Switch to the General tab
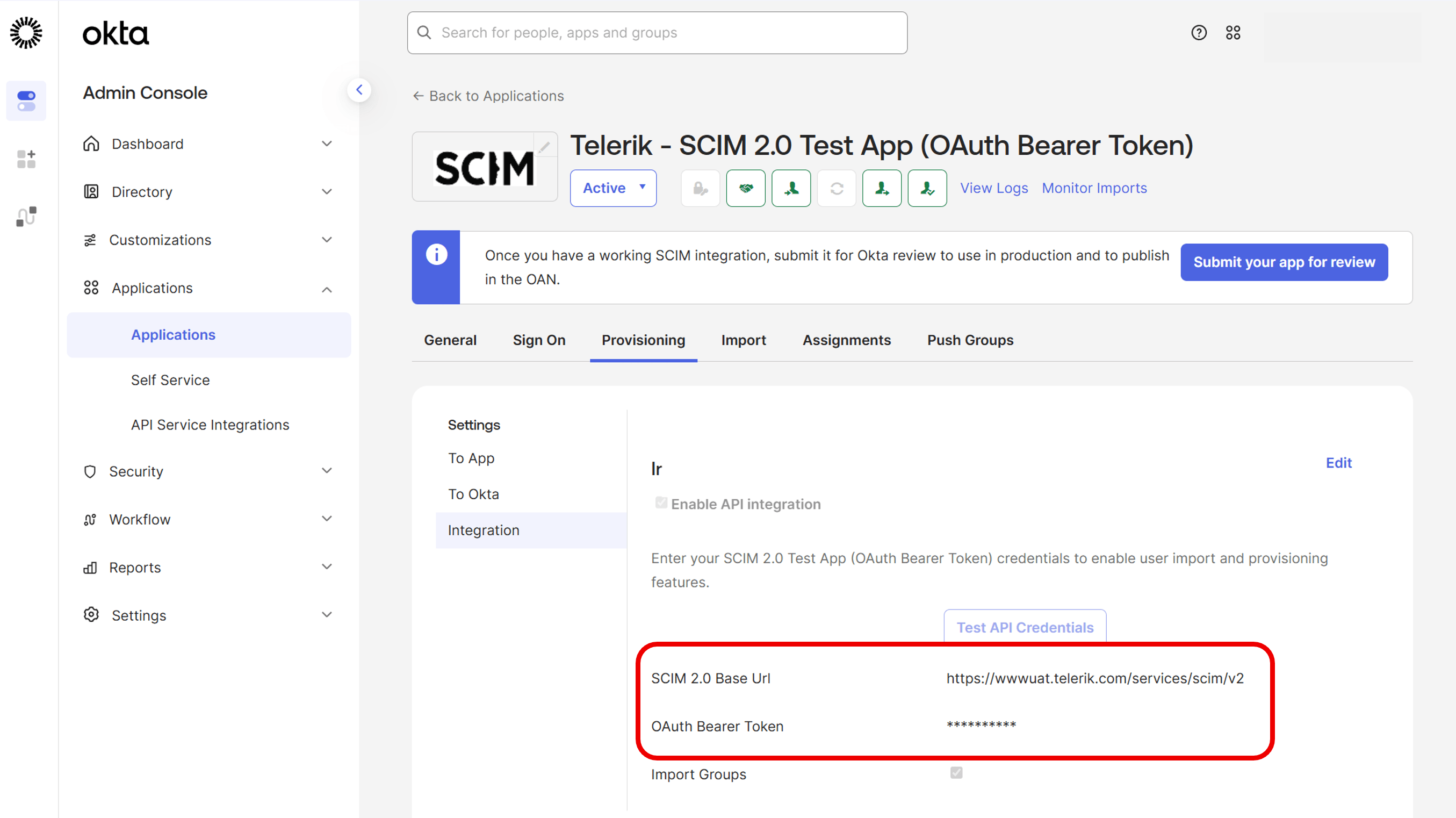The height and width of the screenshot is (818, 1456). point(450,340)
